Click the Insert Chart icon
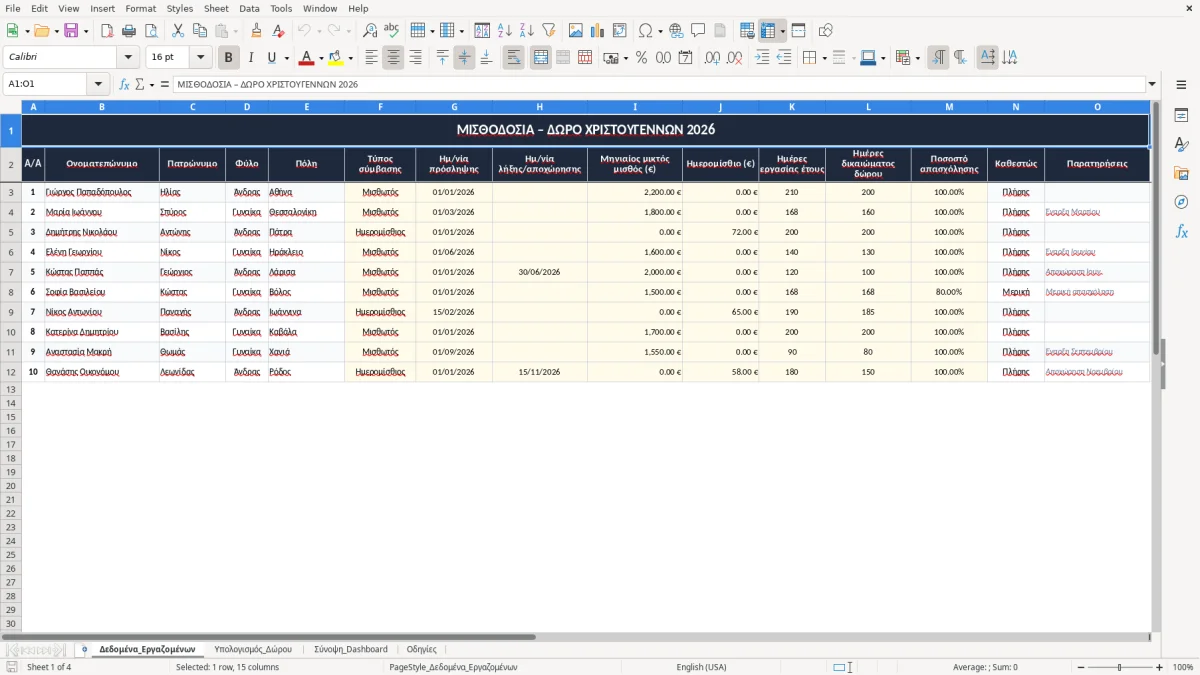Viewport: 1200px width, 675px height. coord(598,31)
